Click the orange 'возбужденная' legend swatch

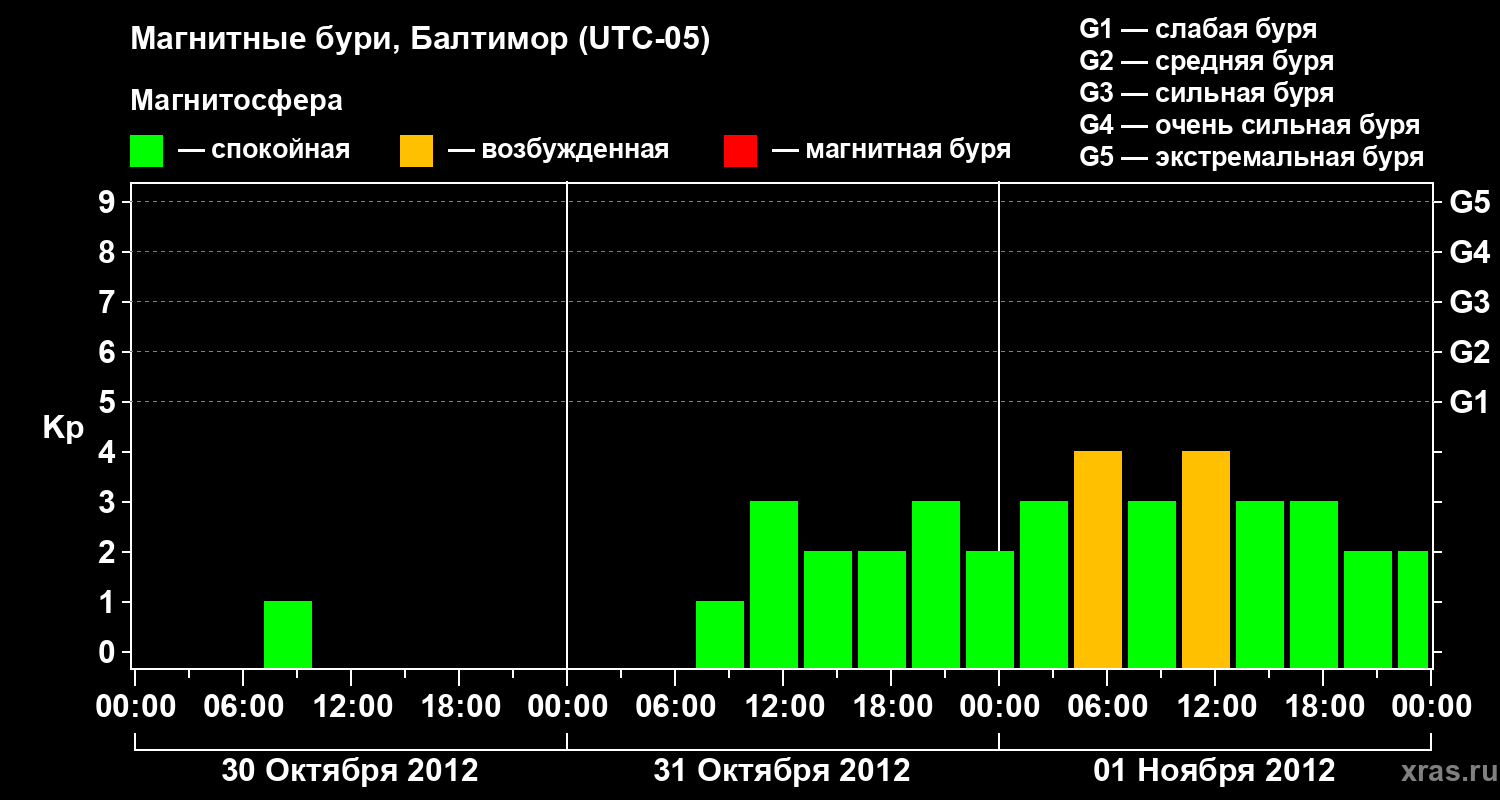point(417,150)
